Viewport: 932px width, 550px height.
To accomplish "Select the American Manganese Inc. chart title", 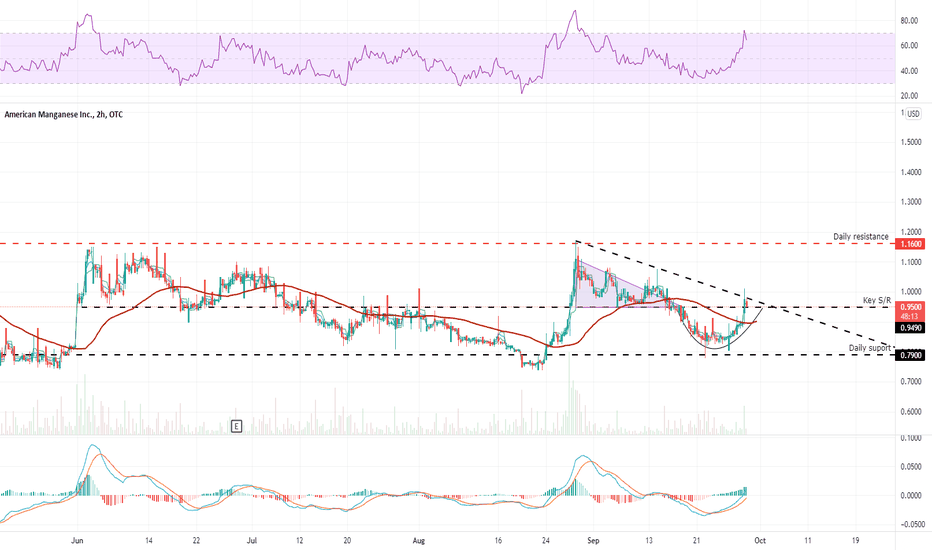I will click(64, 114).
